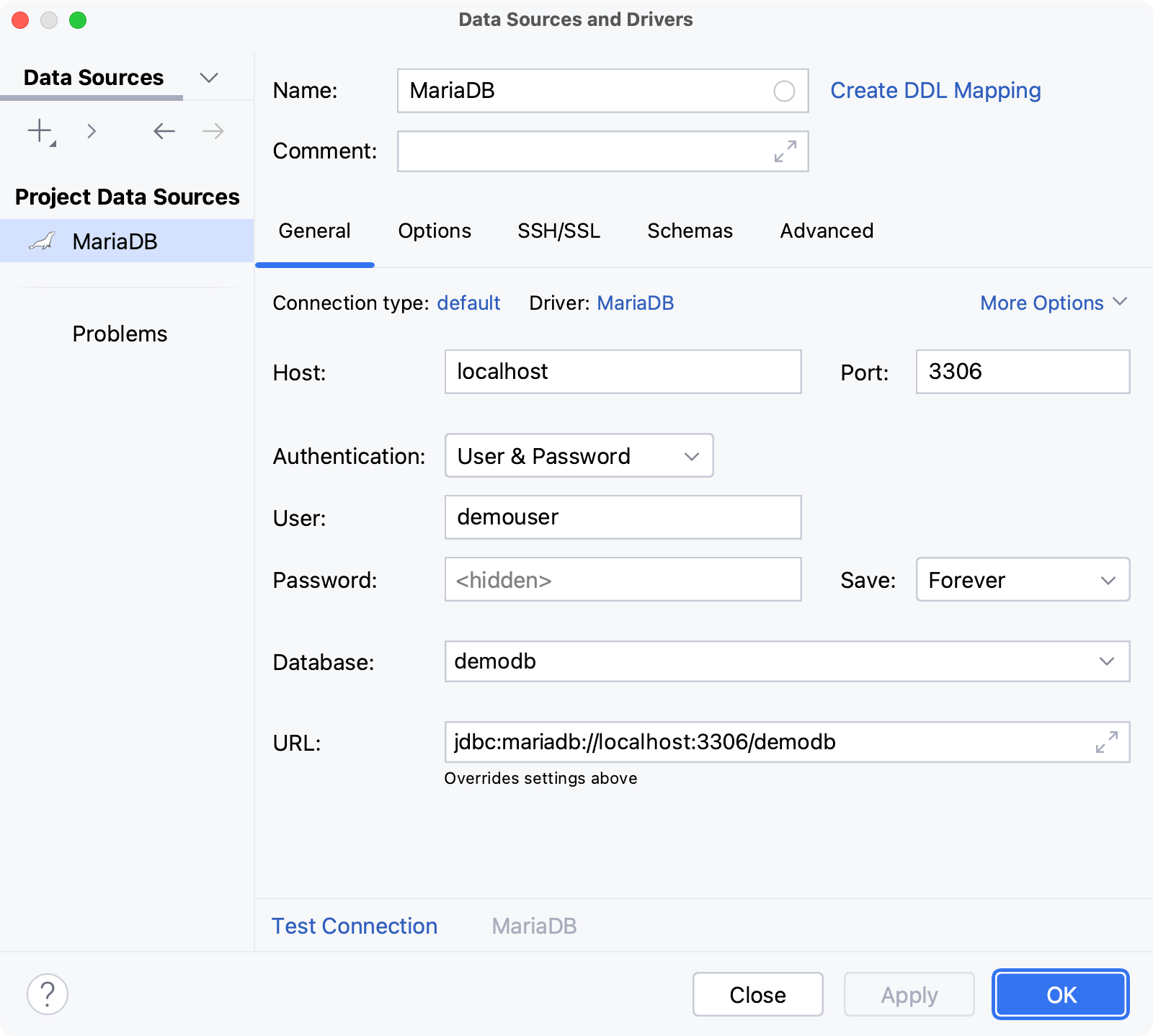Open Create DDL Mapping
Screen dimensions: 1153x1036
click(935, 90)
